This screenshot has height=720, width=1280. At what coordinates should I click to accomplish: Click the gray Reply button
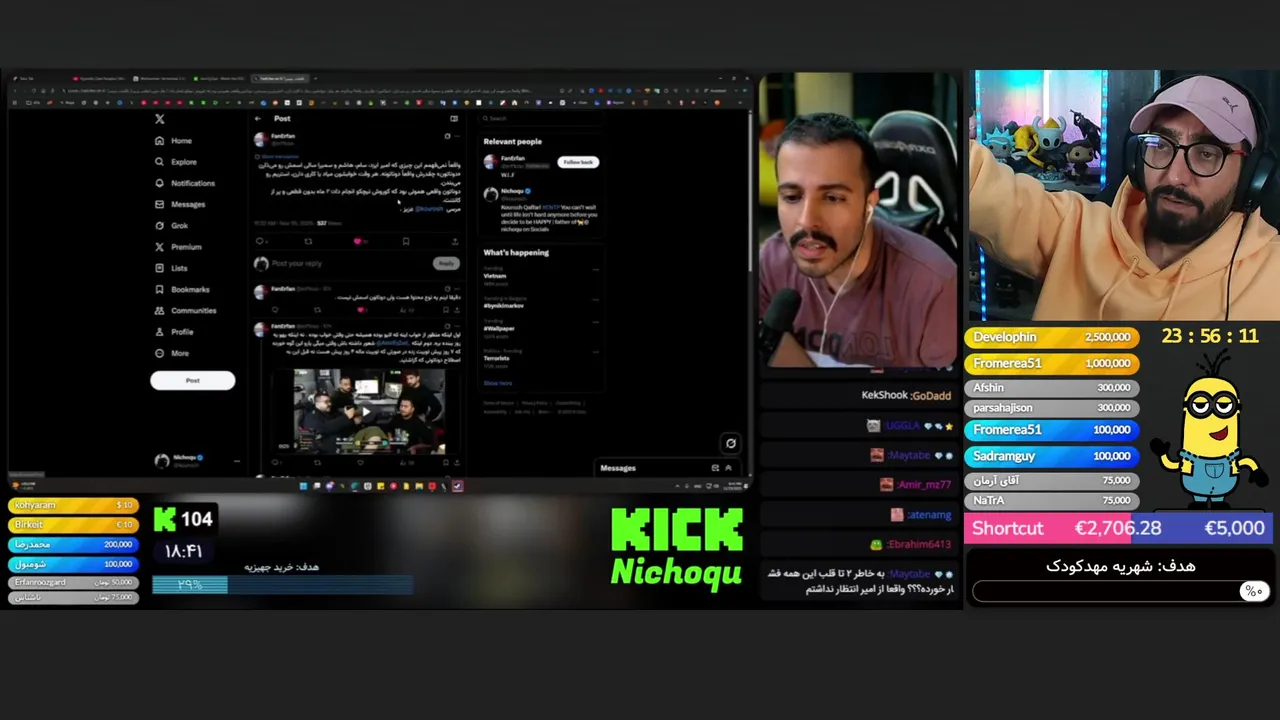(446, 263)
